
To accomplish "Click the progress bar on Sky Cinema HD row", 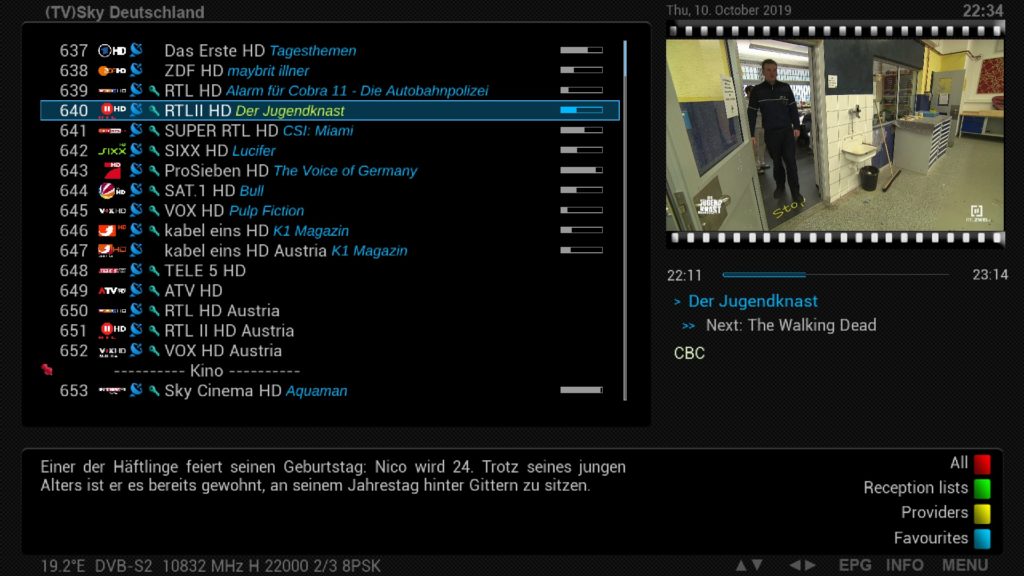I will click(581, 391).
